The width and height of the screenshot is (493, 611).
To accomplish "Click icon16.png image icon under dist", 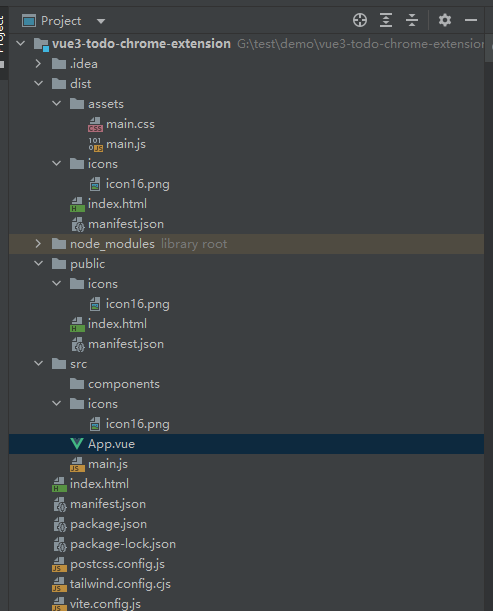I will 95,184.
